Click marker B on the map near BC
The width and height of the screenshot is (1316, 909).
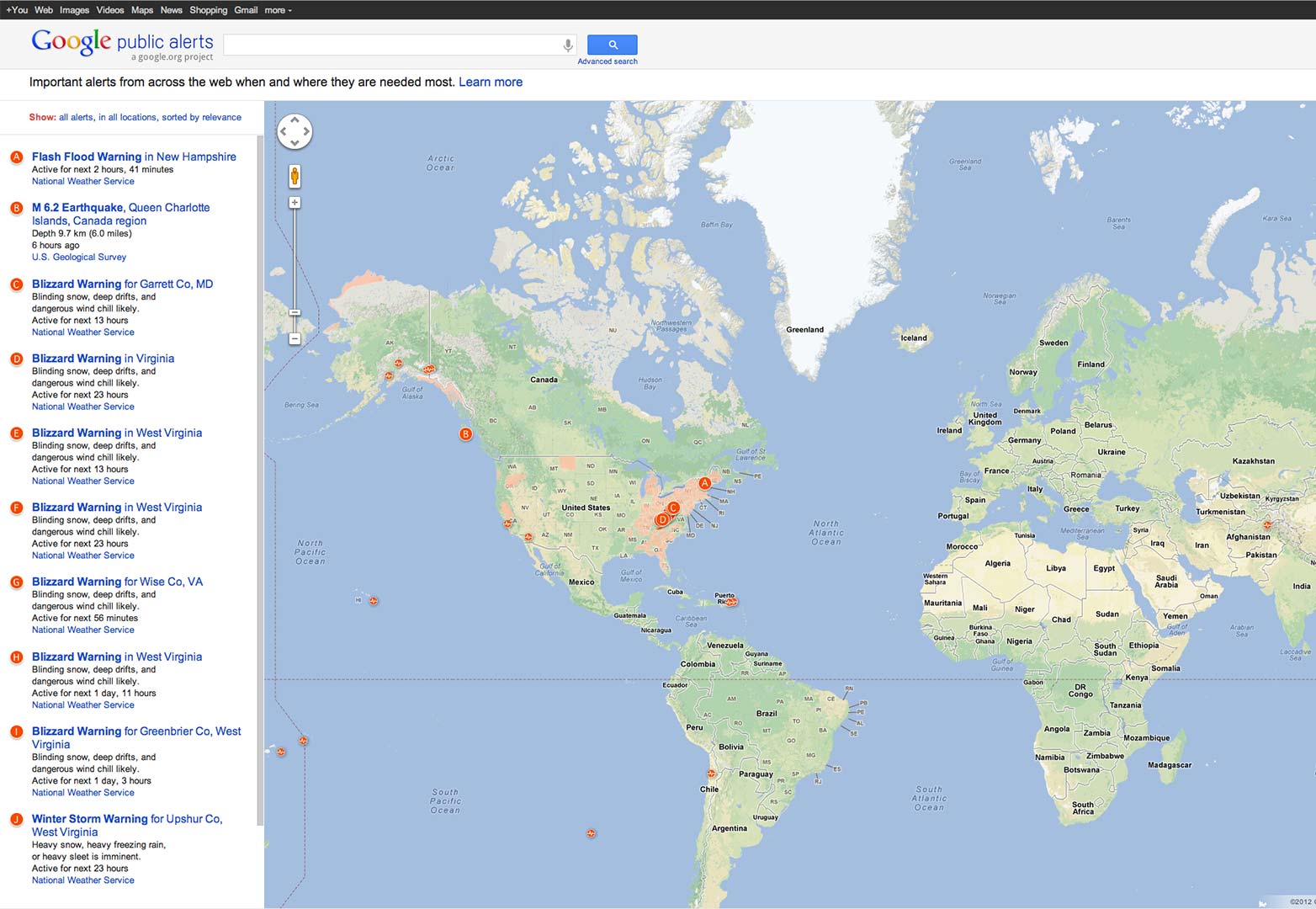pos(465,434)
